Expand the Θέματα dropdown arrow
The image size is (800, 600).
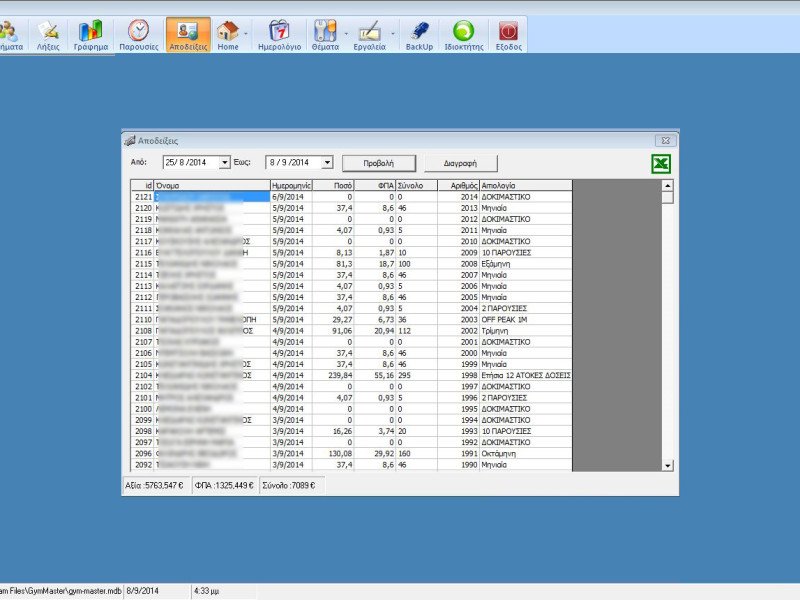point(346,34)
